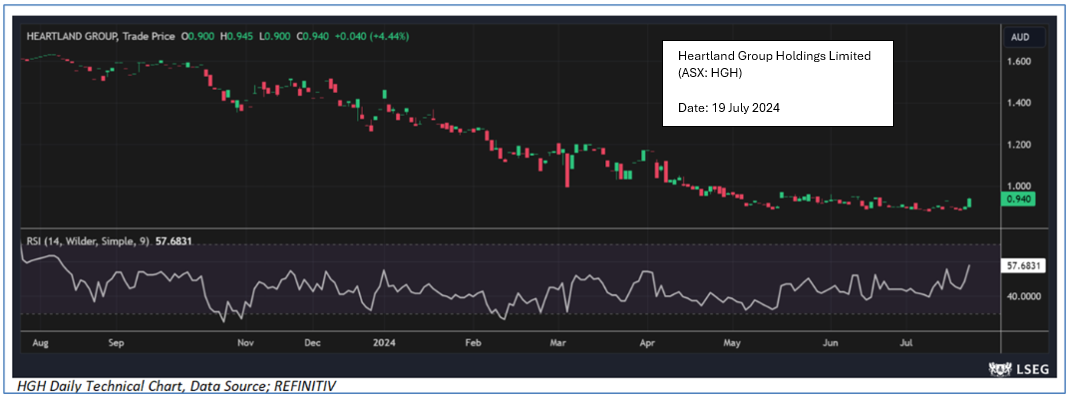This screenshot has height=402, width=1073.
Task: Click the +0.040 (+4.44%) change value
Action: tap(373, 36)
